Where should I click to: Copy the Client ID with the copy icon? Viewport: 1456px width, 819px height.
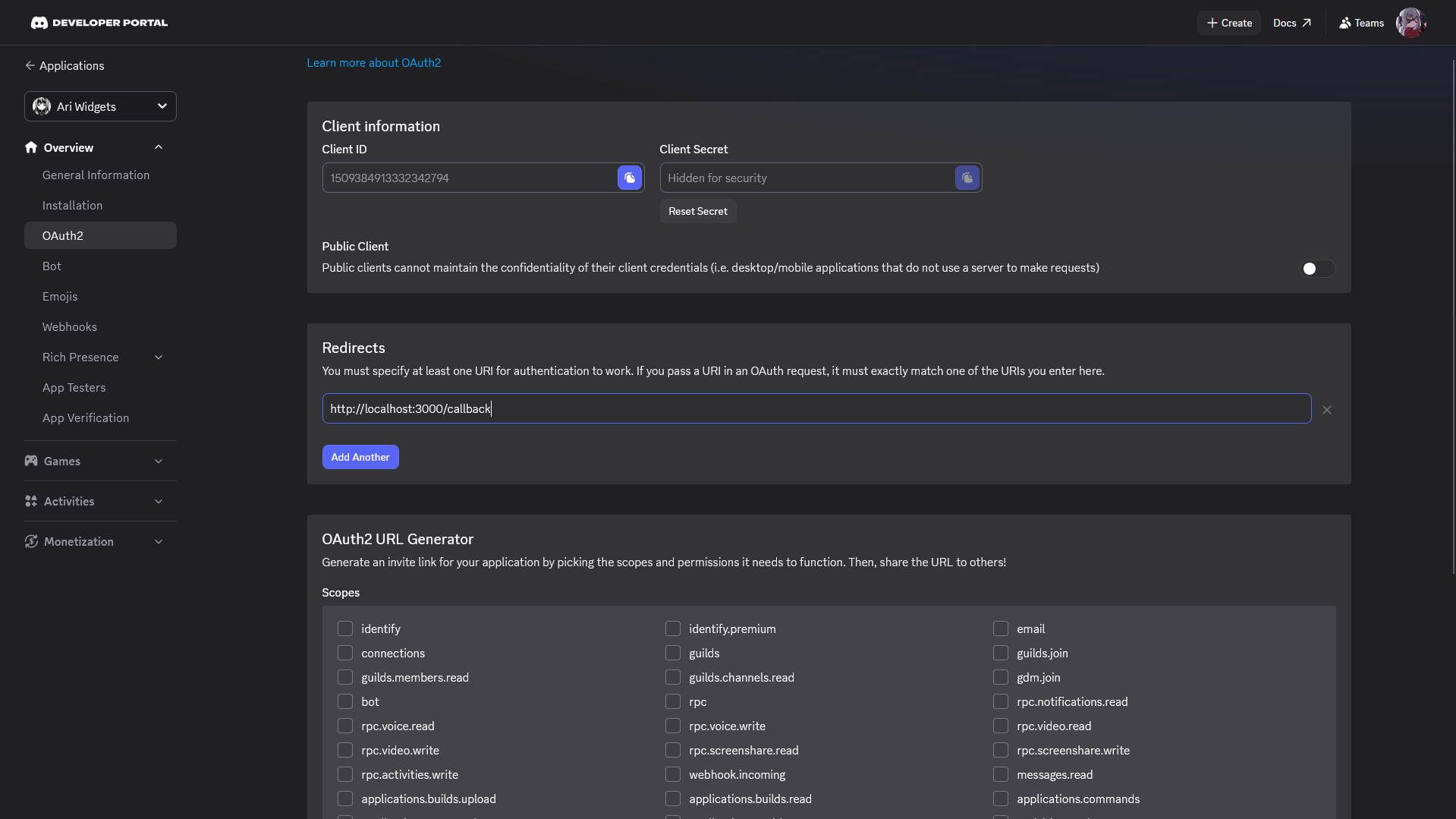click(x=630, y=178)
